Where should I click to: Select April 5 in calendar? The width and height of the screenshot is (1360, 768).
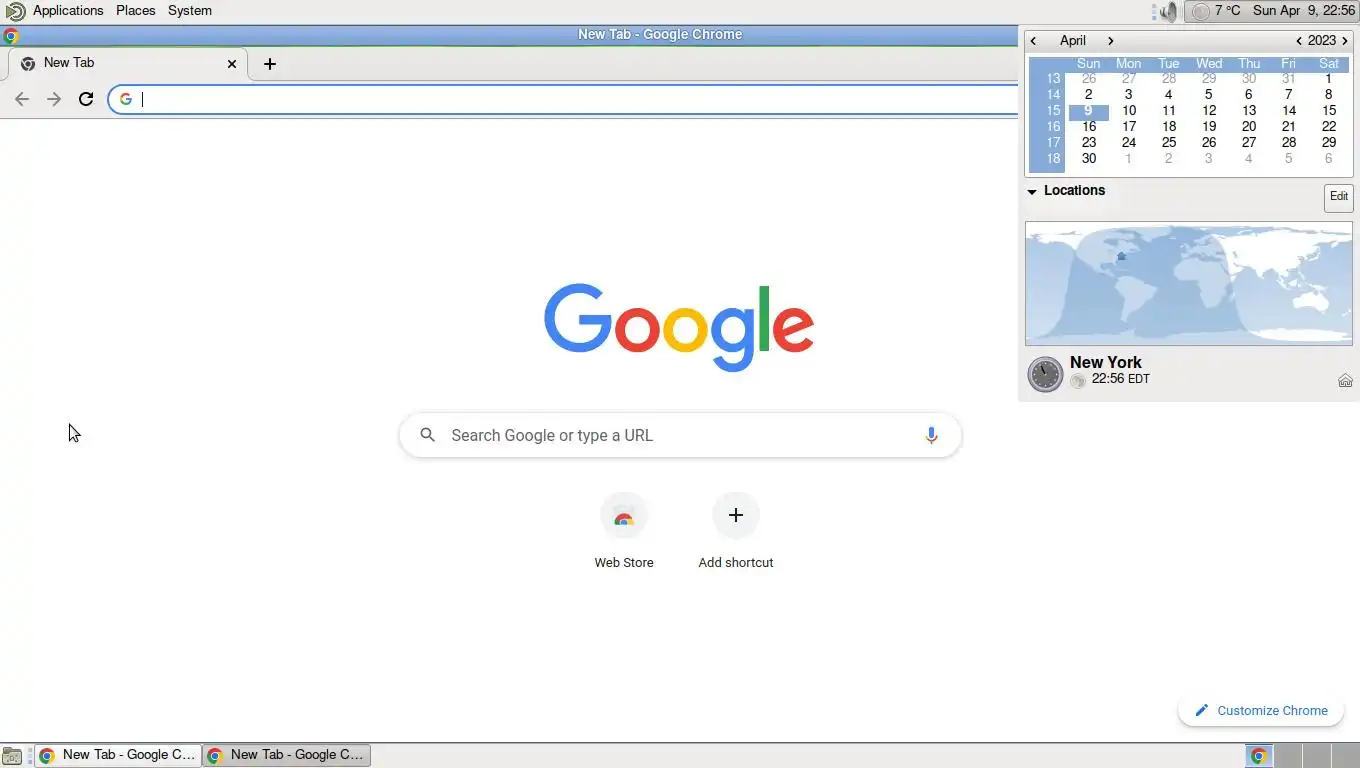1208,95
